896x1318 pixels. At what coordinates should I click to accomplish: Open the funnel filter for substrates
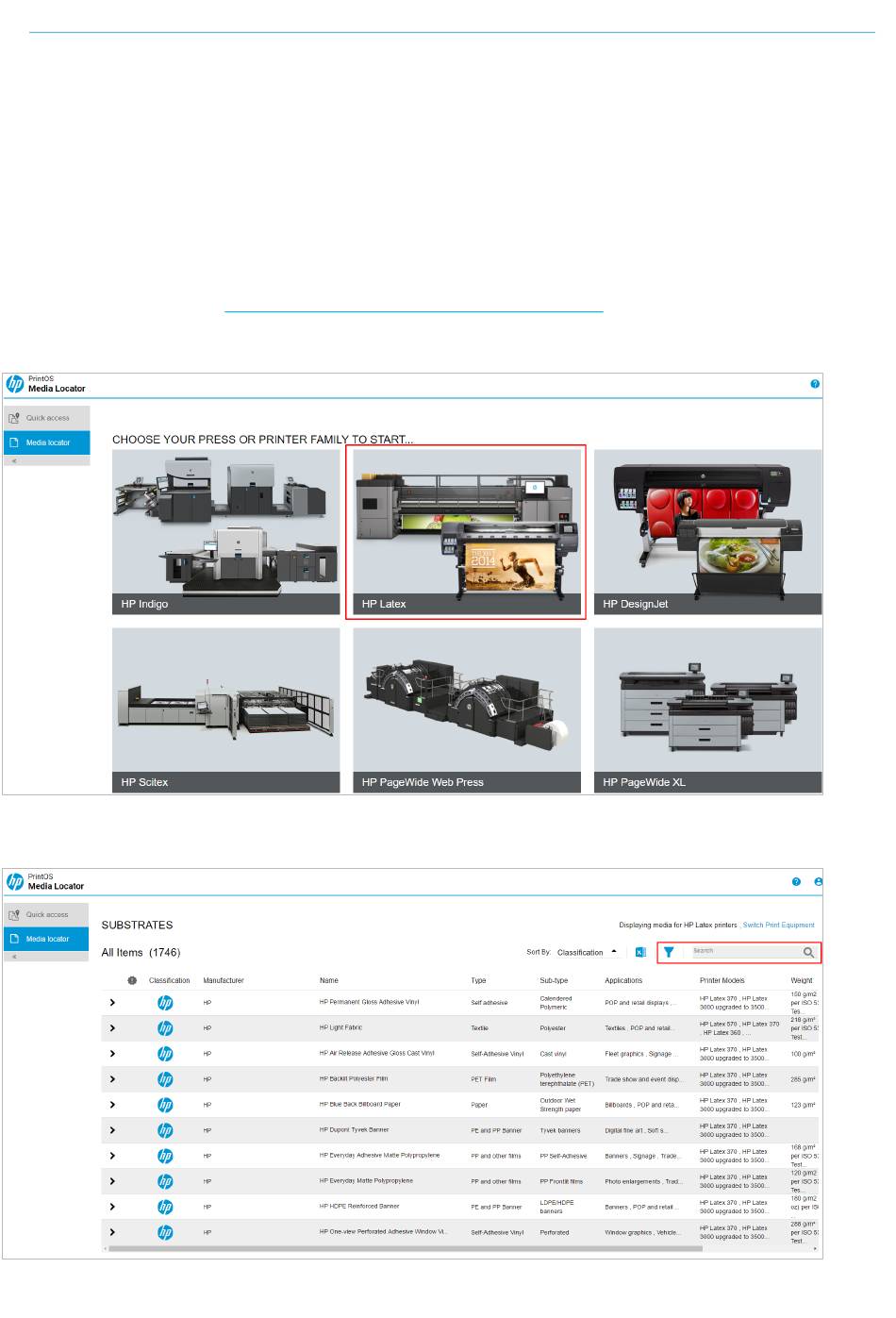click(669, 953)
